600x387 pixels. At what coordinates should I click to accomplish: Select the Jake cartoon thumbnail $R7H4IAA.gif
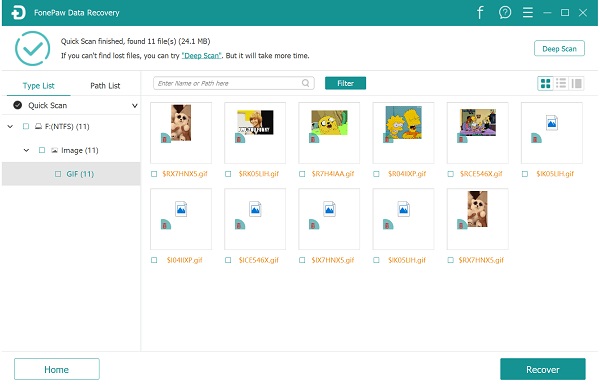pos(329,122)
